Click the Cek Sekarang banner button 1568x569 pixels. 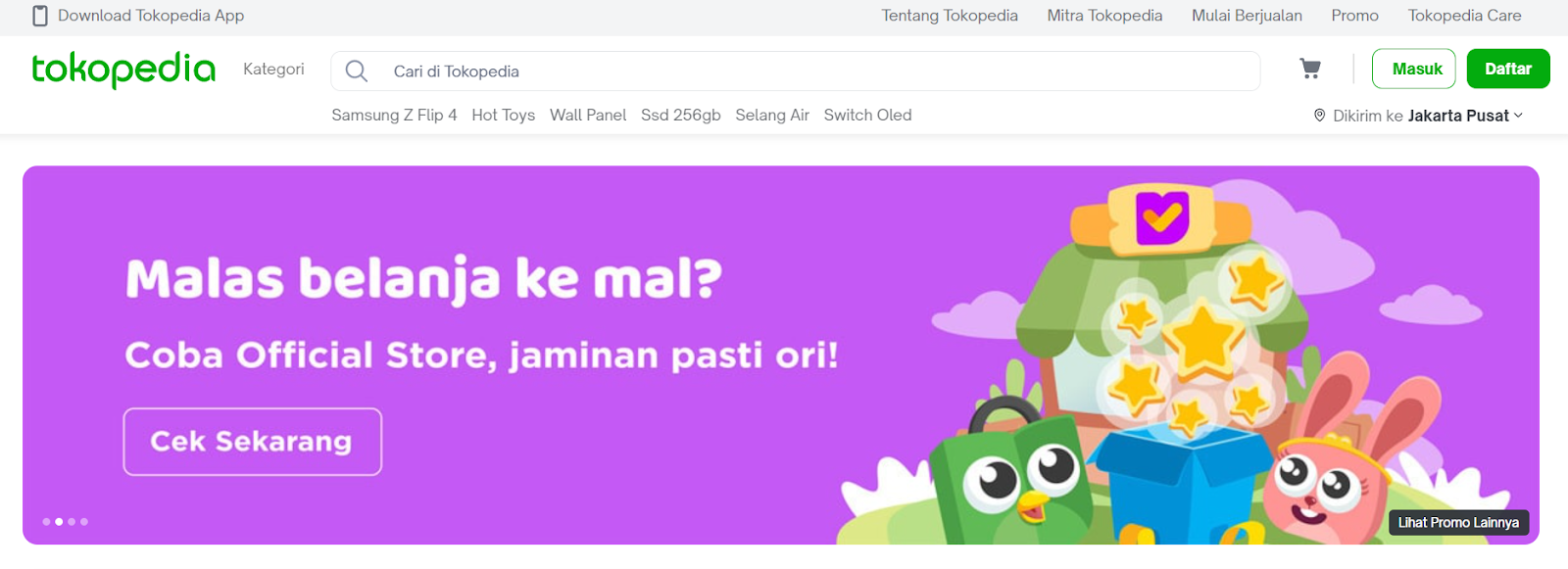point(252,442)
